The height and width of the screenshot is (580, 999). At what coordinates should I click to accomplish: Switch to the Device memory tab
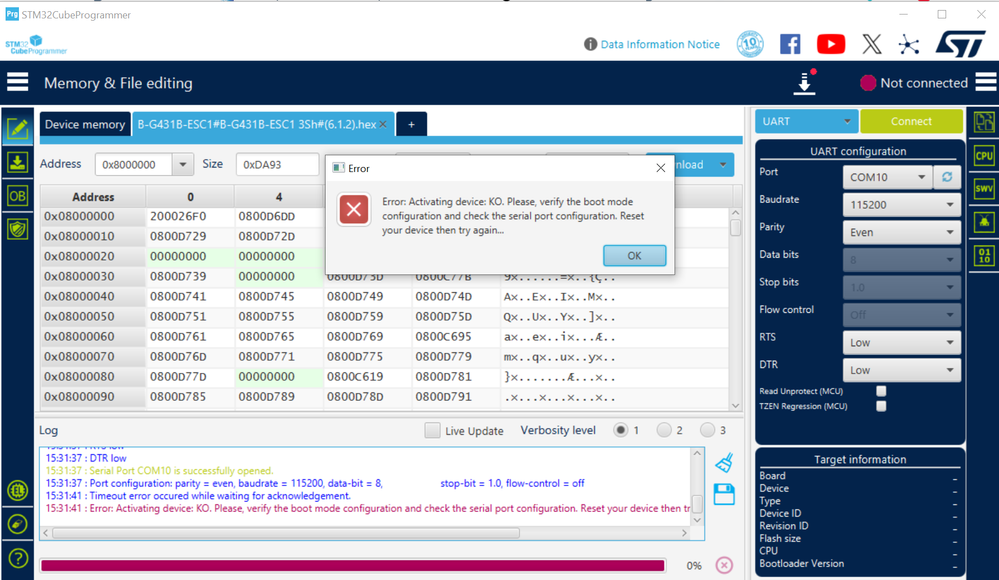pyautogui.click(x=85, y=124)
